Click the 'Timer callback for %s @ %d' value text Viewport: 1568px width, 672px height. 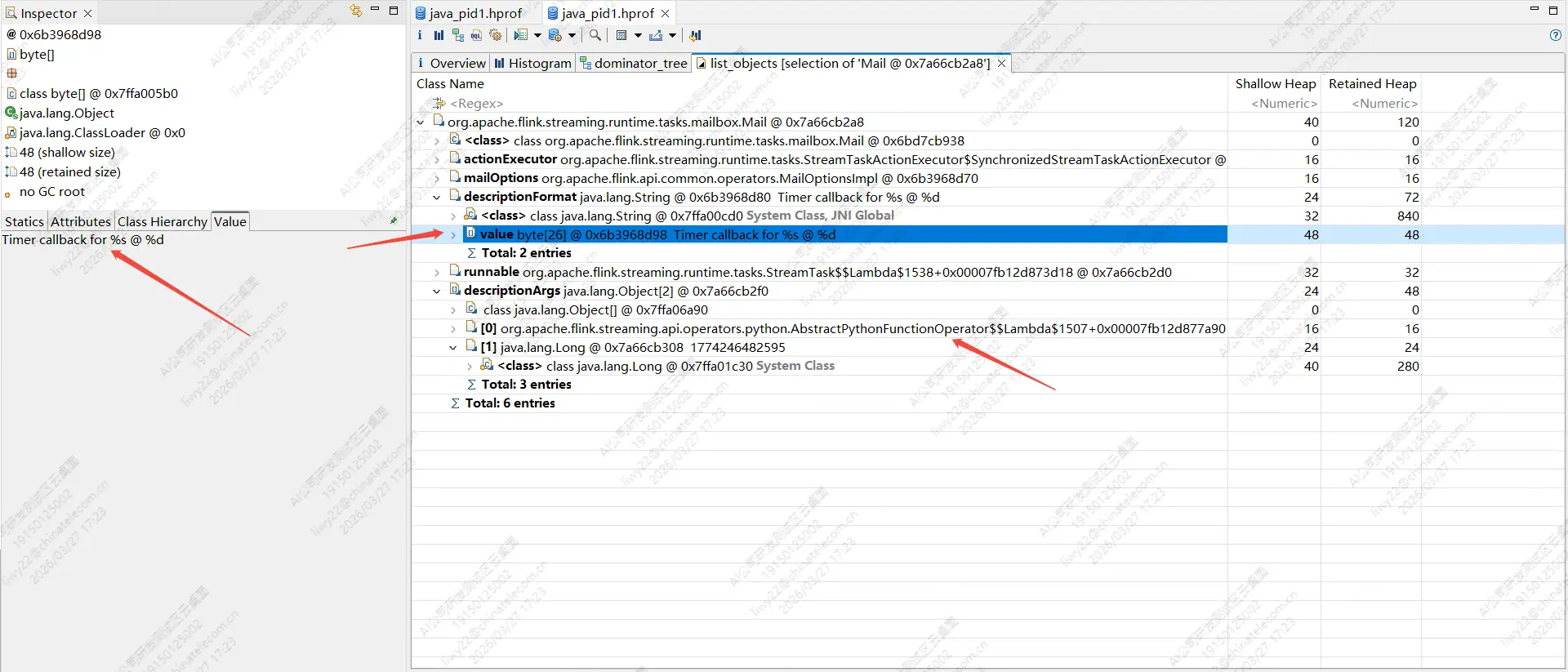(x=82, y=240)
